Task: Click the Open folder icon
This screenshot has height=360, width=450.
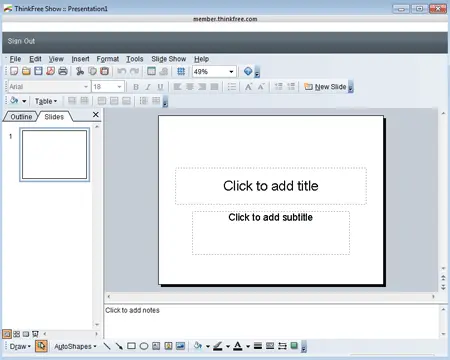Action: tap(26, 71)
